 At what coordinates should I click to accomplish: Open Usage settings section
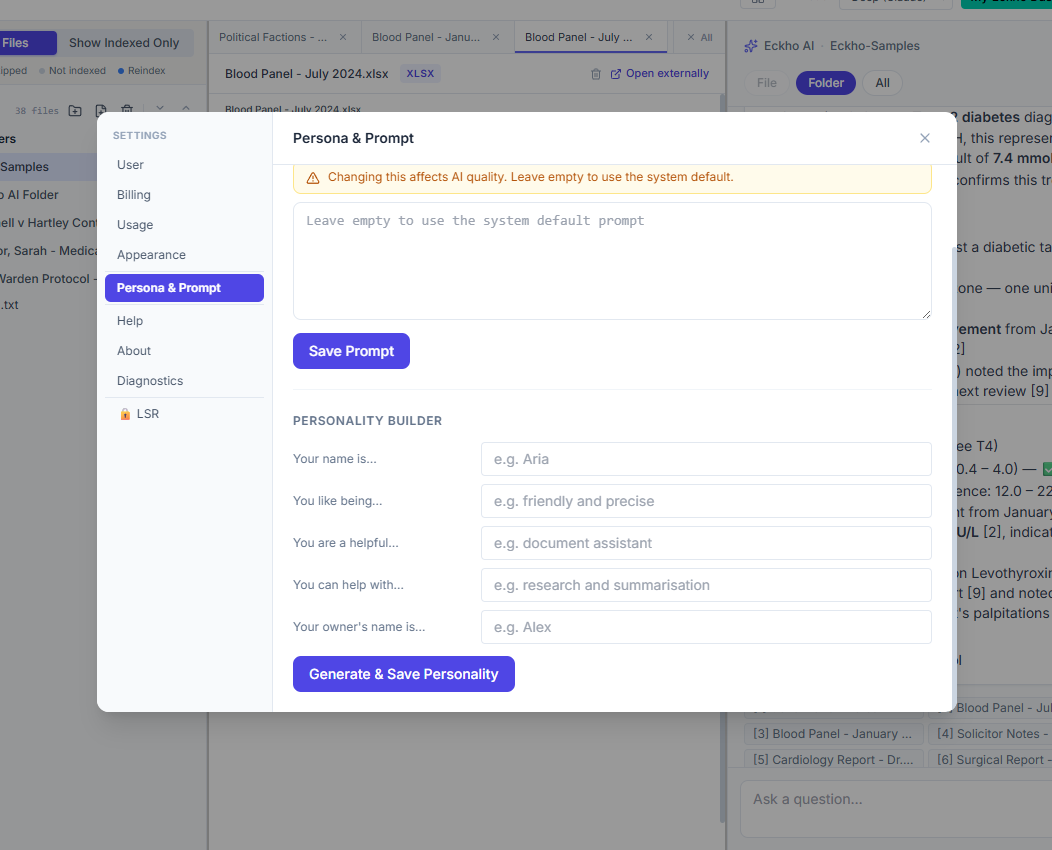tap(185, 225)
